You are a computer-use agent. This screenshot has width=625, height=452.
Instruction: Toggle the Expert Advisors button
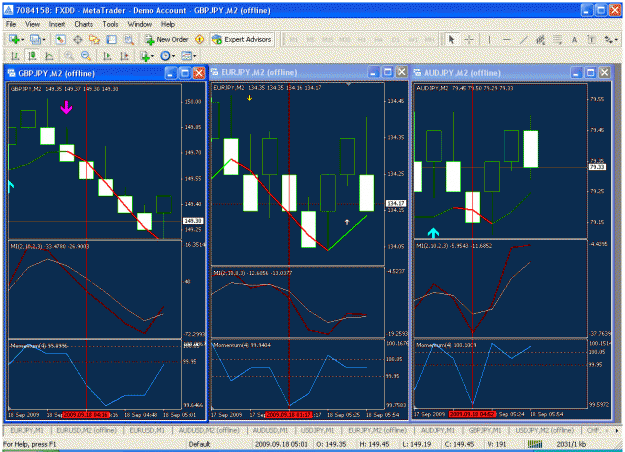pyautogui.click(x=242, y=39)
